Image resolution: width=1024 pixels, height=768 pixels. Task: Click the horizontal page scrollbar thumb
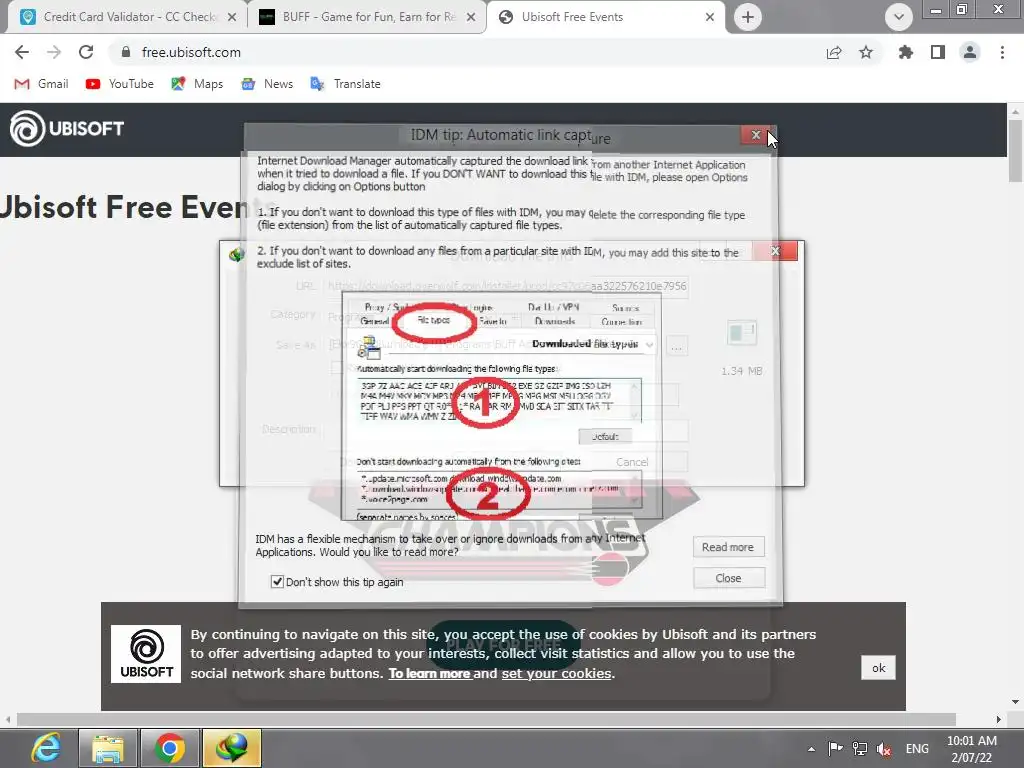click(x=486, y=720)
